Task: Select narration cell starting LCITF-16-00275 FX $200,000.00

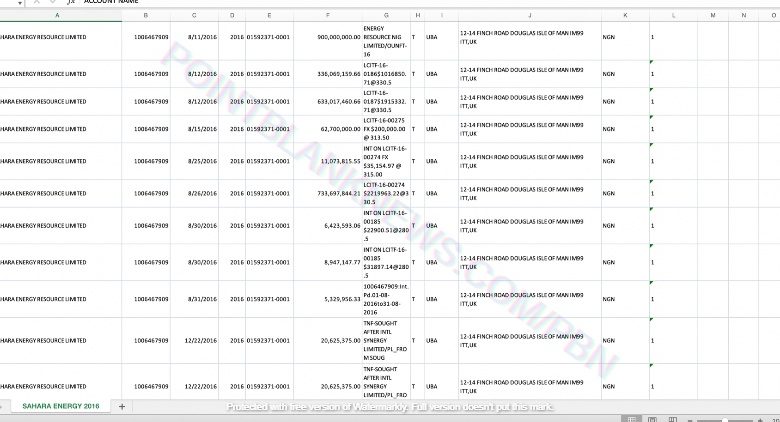Action: 386,129
